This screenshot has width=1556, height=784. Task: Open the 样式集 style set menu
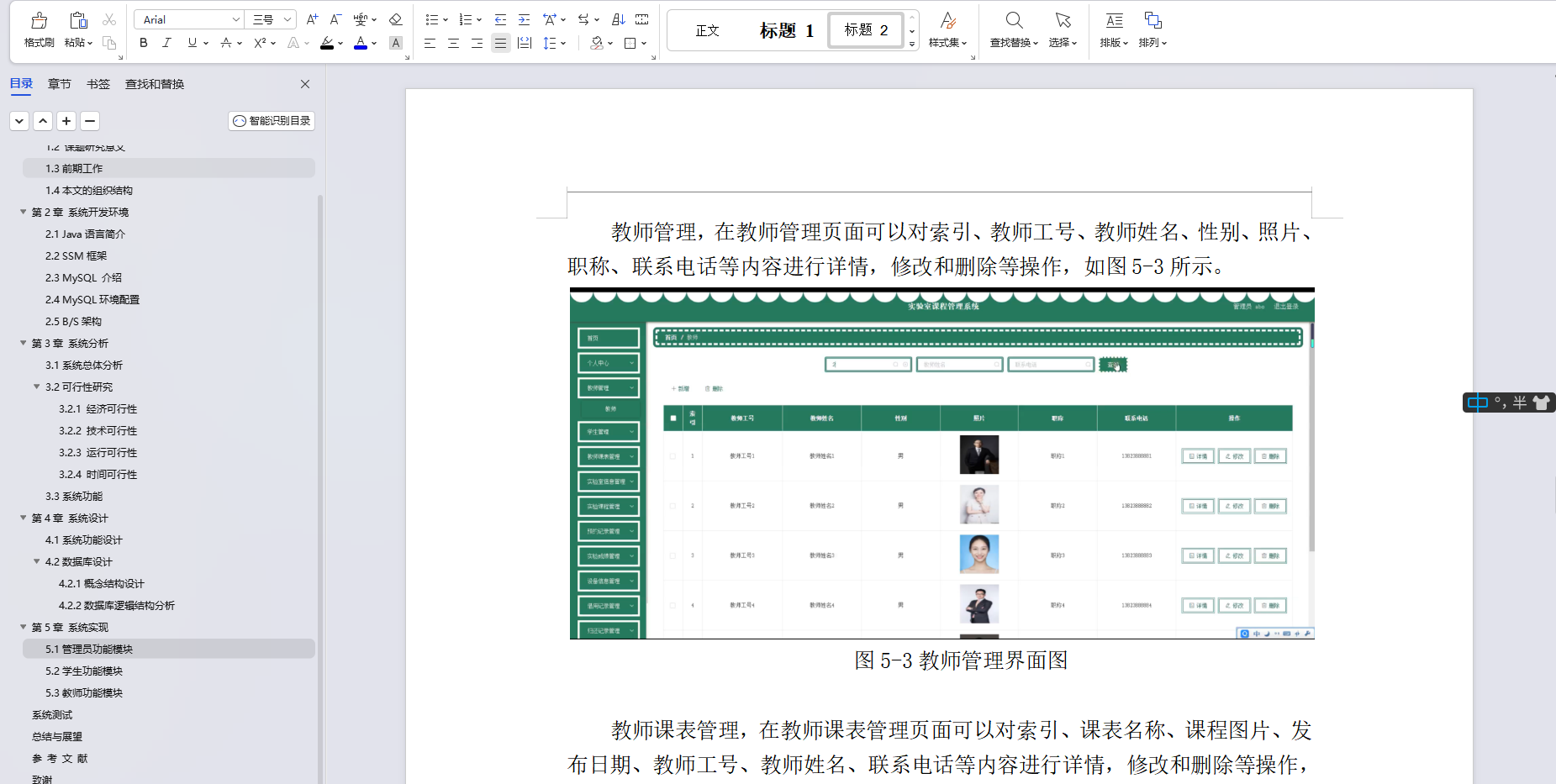pyautogui.click(x=947, y=30)
